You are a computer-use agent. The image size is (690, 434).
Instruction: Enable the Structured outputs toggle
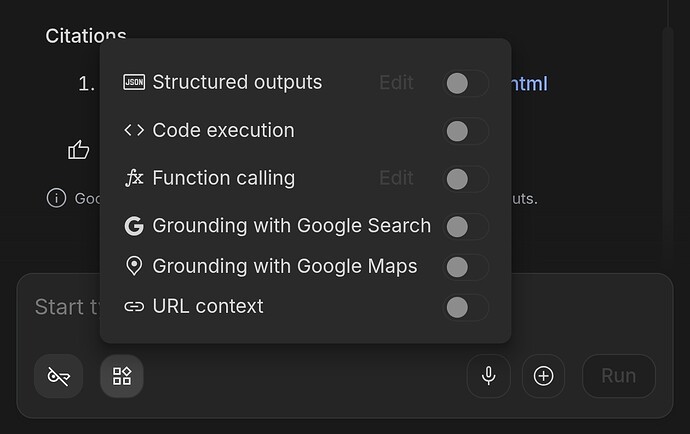(466, 83)
